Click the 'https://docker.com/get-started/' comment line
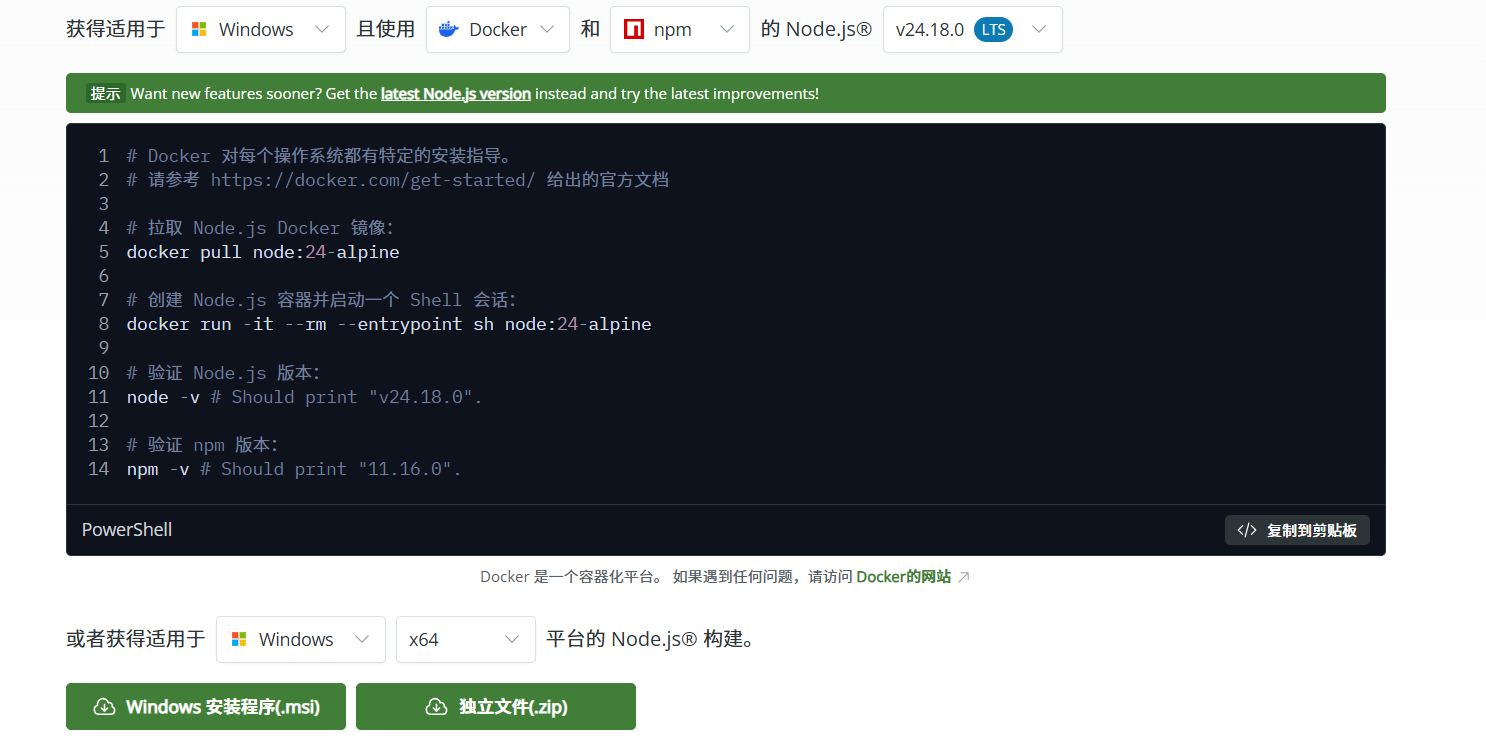Screen dimensions: 1486x740 pos(398,180)
